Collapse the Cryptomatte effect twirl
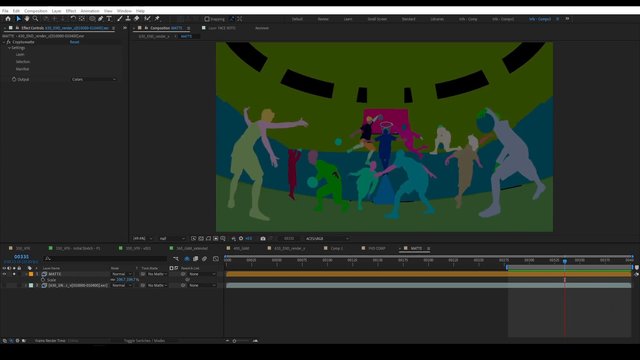Image resolution: width=640 pixels, height=360 pixels. click(4, 42)
